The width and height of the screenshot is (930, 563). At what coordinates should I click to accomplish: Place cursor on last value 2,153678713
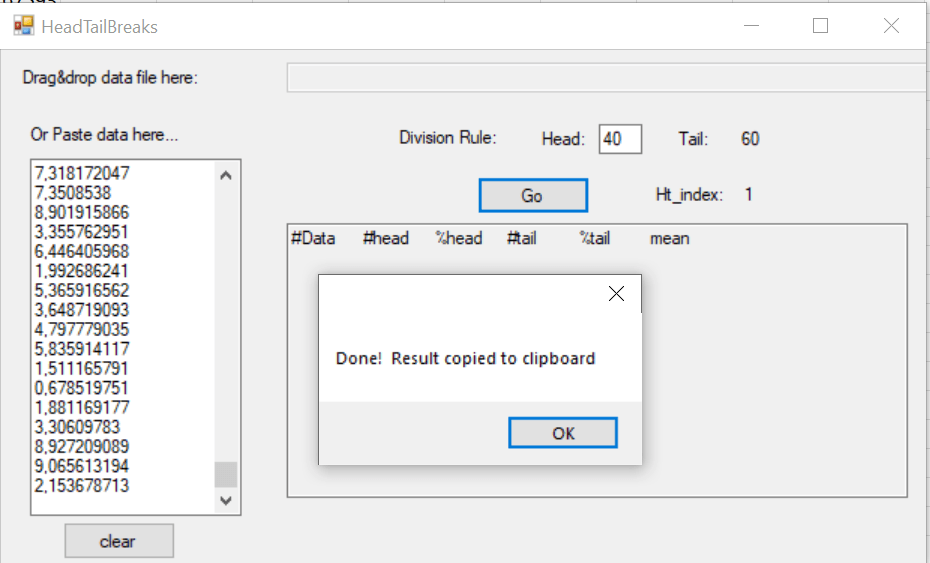[x=82, y=486]
